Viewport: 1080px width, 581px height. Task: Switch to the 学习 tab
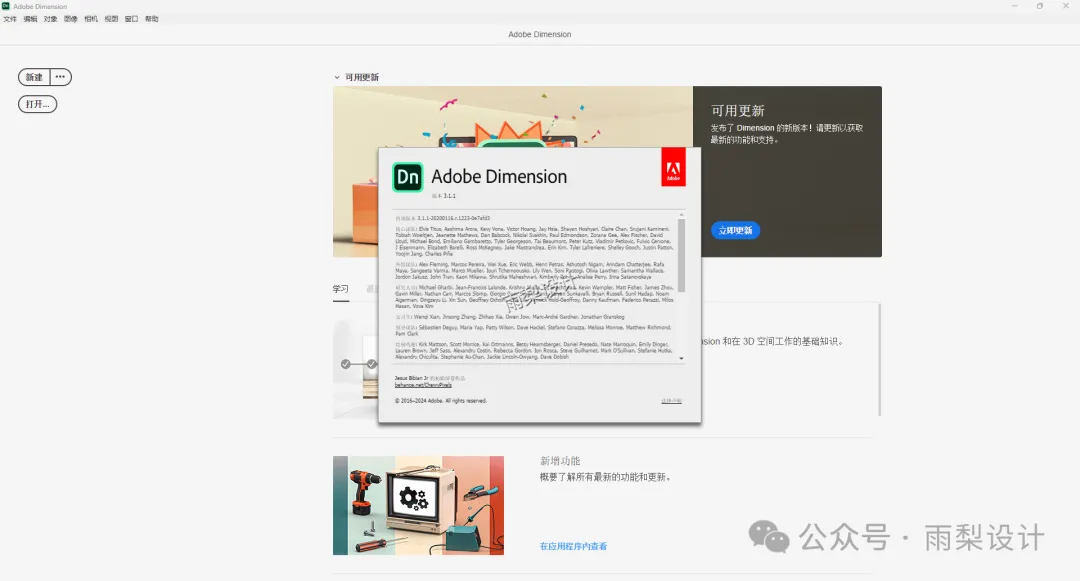pos(340,289)
